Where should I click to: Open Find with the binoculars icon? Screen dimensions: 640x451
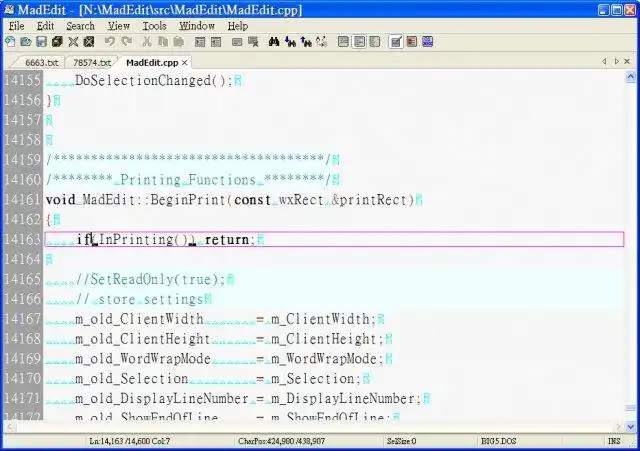(273, 42)
